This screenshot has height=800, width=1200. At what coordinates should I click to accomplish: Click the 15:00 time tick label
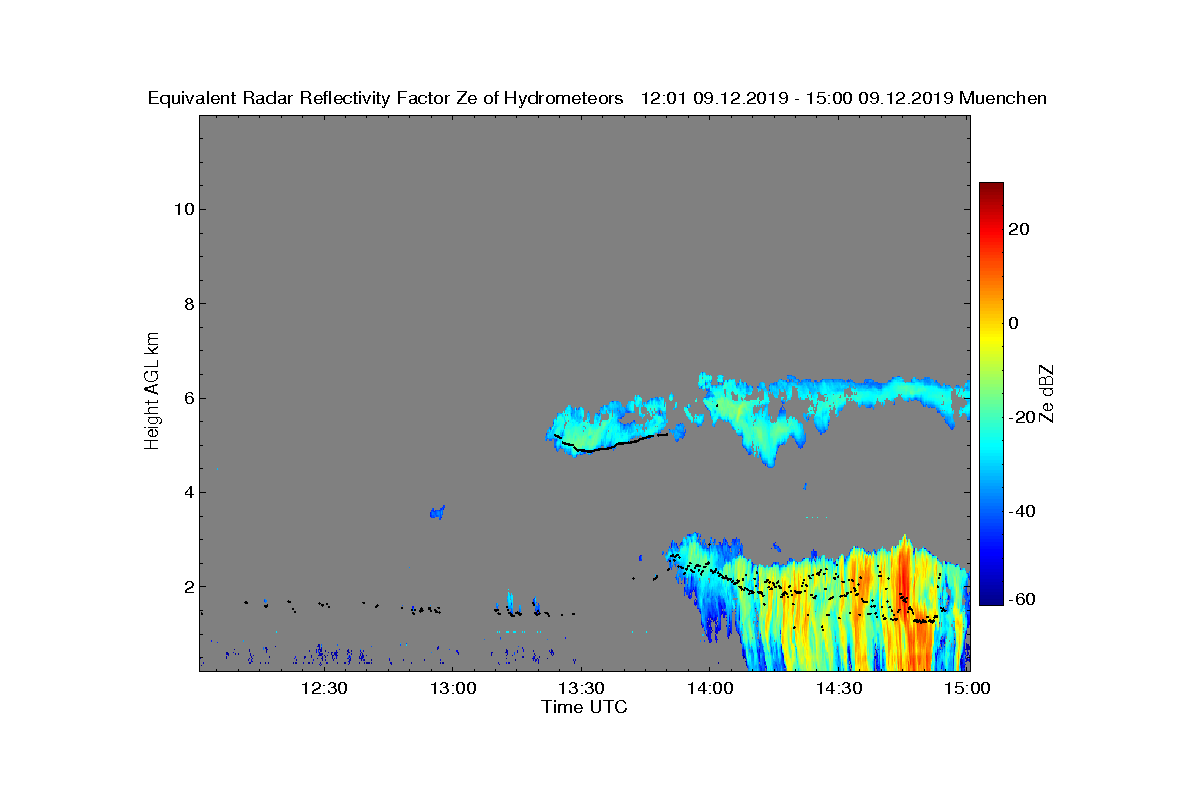(x=969, y=688)
